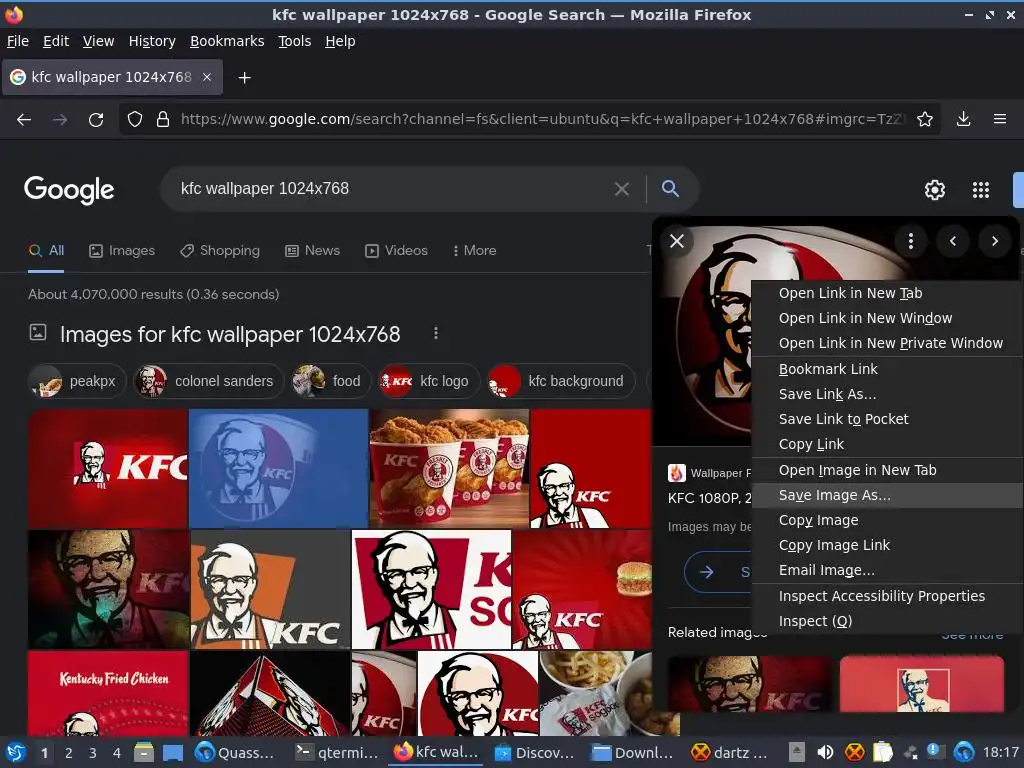Click the kfc logo filter chip
Image resolution: width=1024 pixels, height=768 pixels.
coord(429,381)
